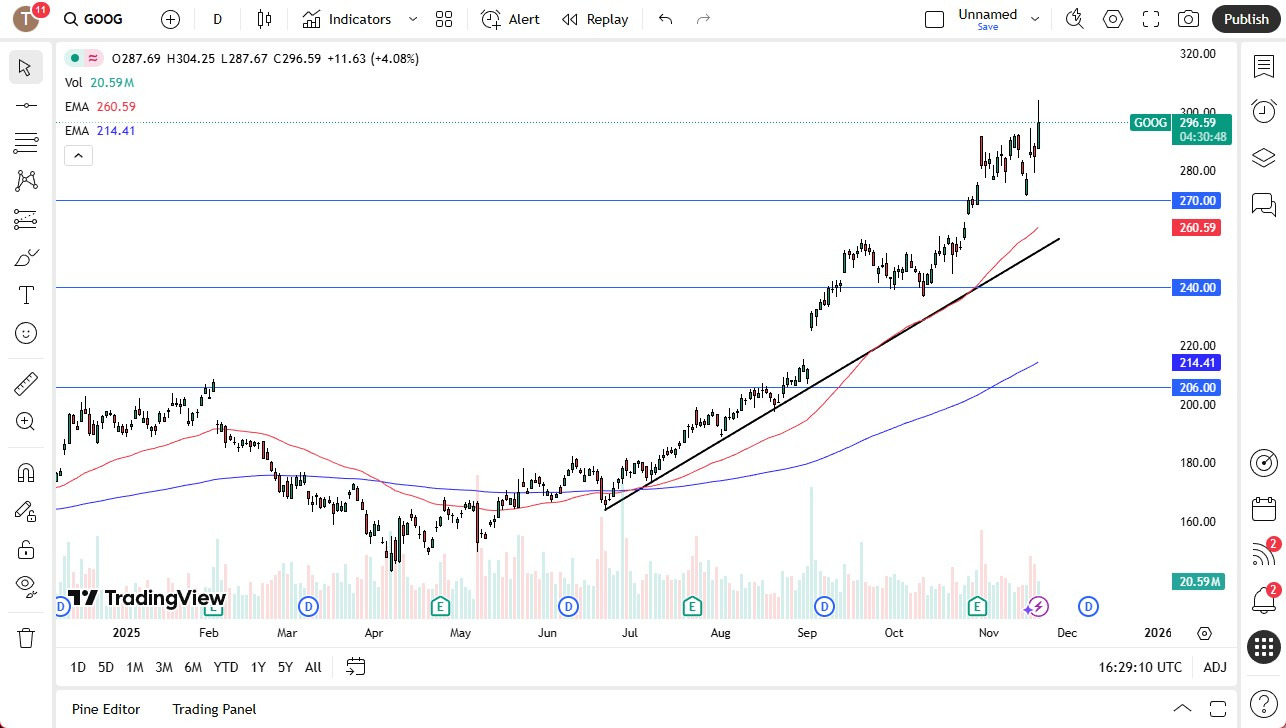Collapse the indicators legend caret
The image size is (1286, 728).
click(x=78, y=155)
